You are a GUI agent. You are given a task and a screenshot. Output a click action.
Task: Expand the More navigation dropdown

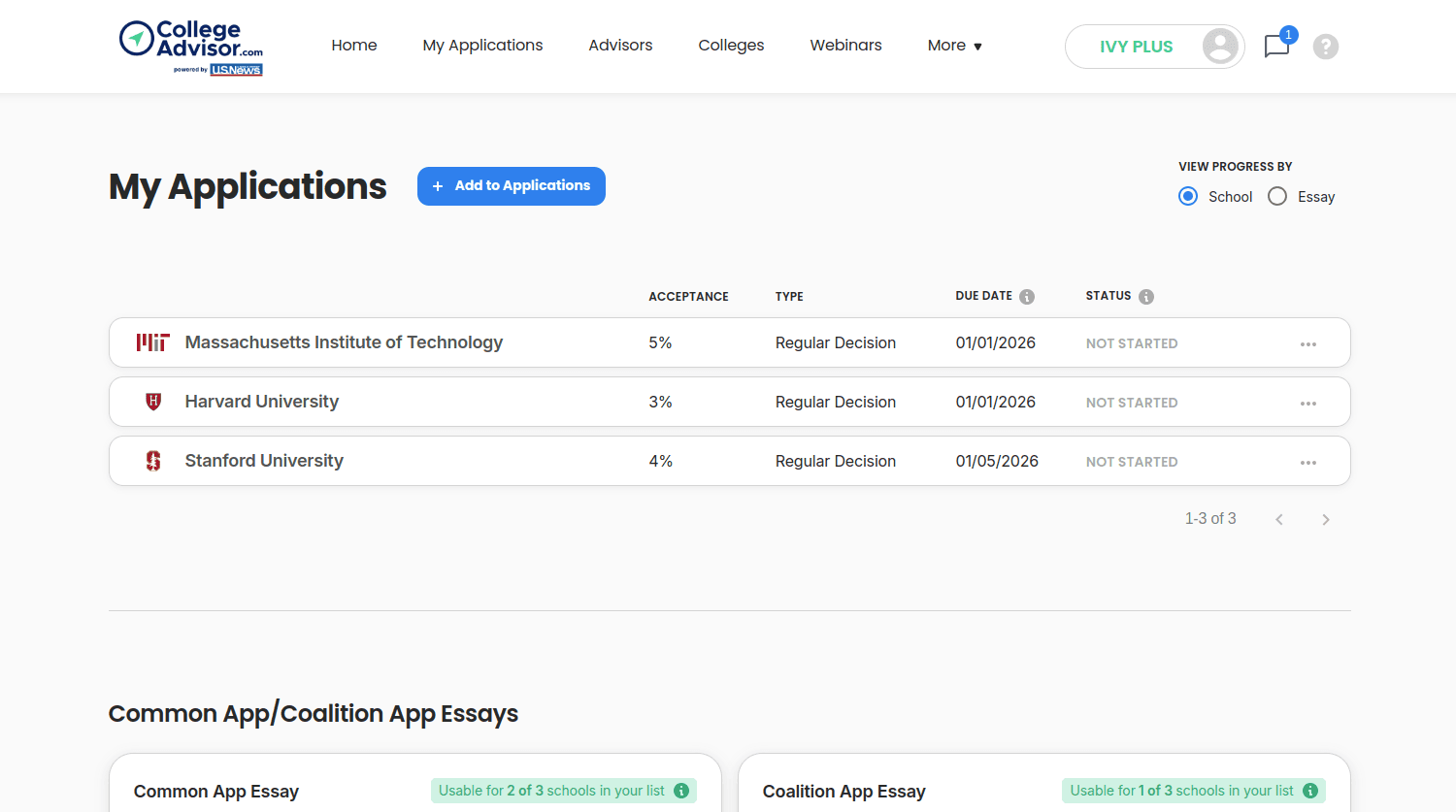pyautogui.click(x=955, y=46)
